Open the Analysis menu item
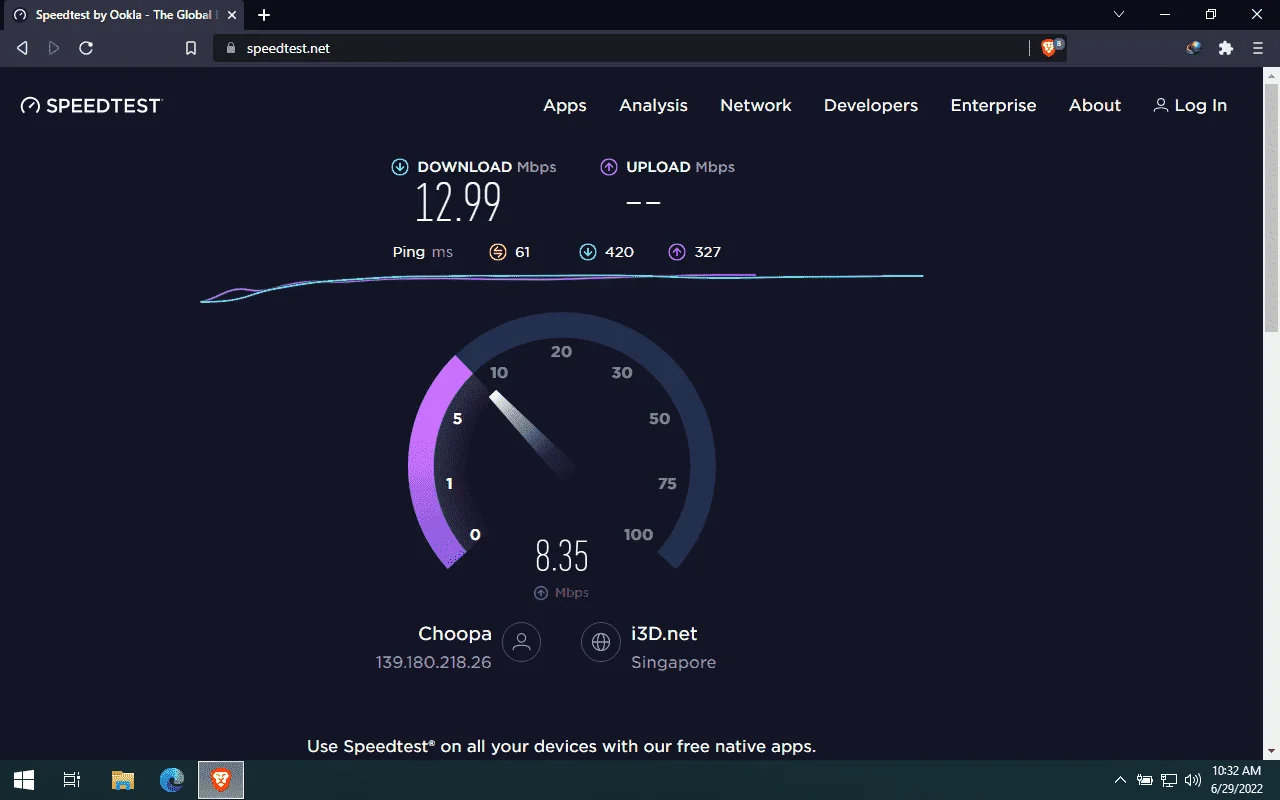The image size is (1280, 800). tap(653, 105)
